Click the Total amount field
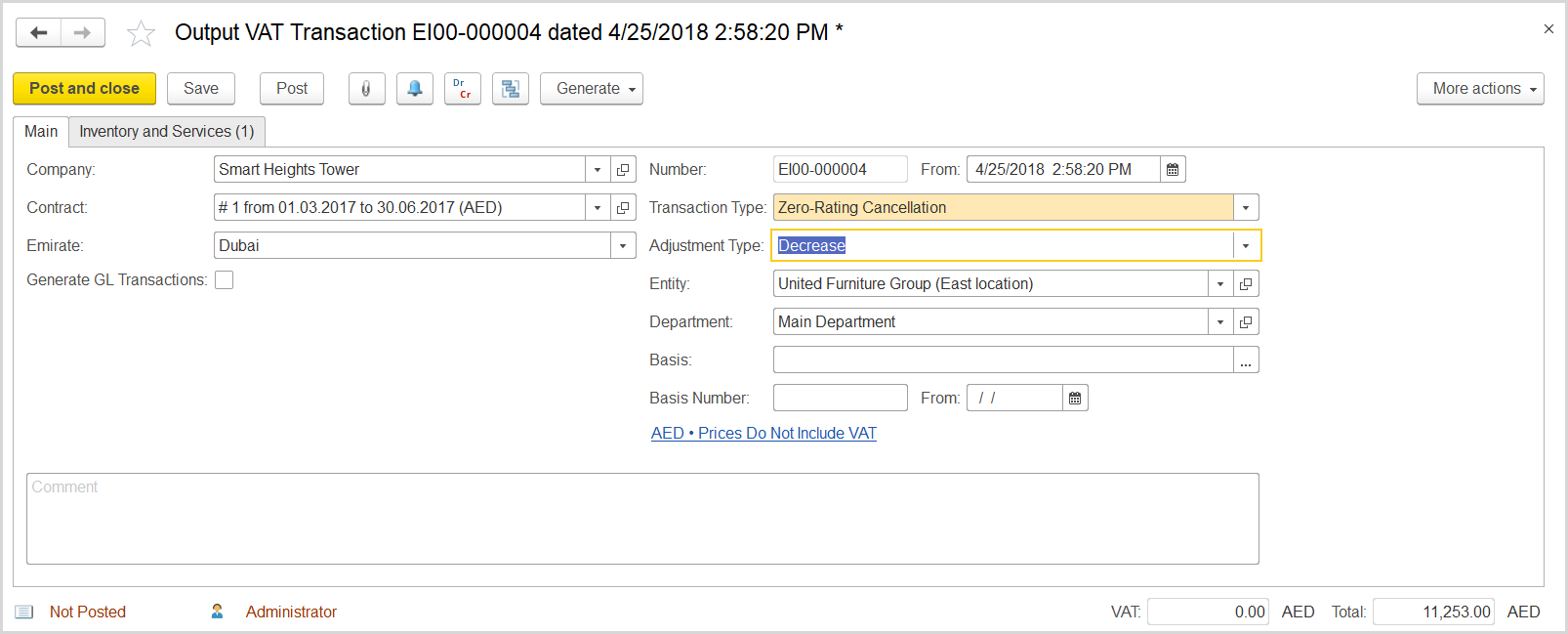 pyautogui.click(x=1433, y=612)
